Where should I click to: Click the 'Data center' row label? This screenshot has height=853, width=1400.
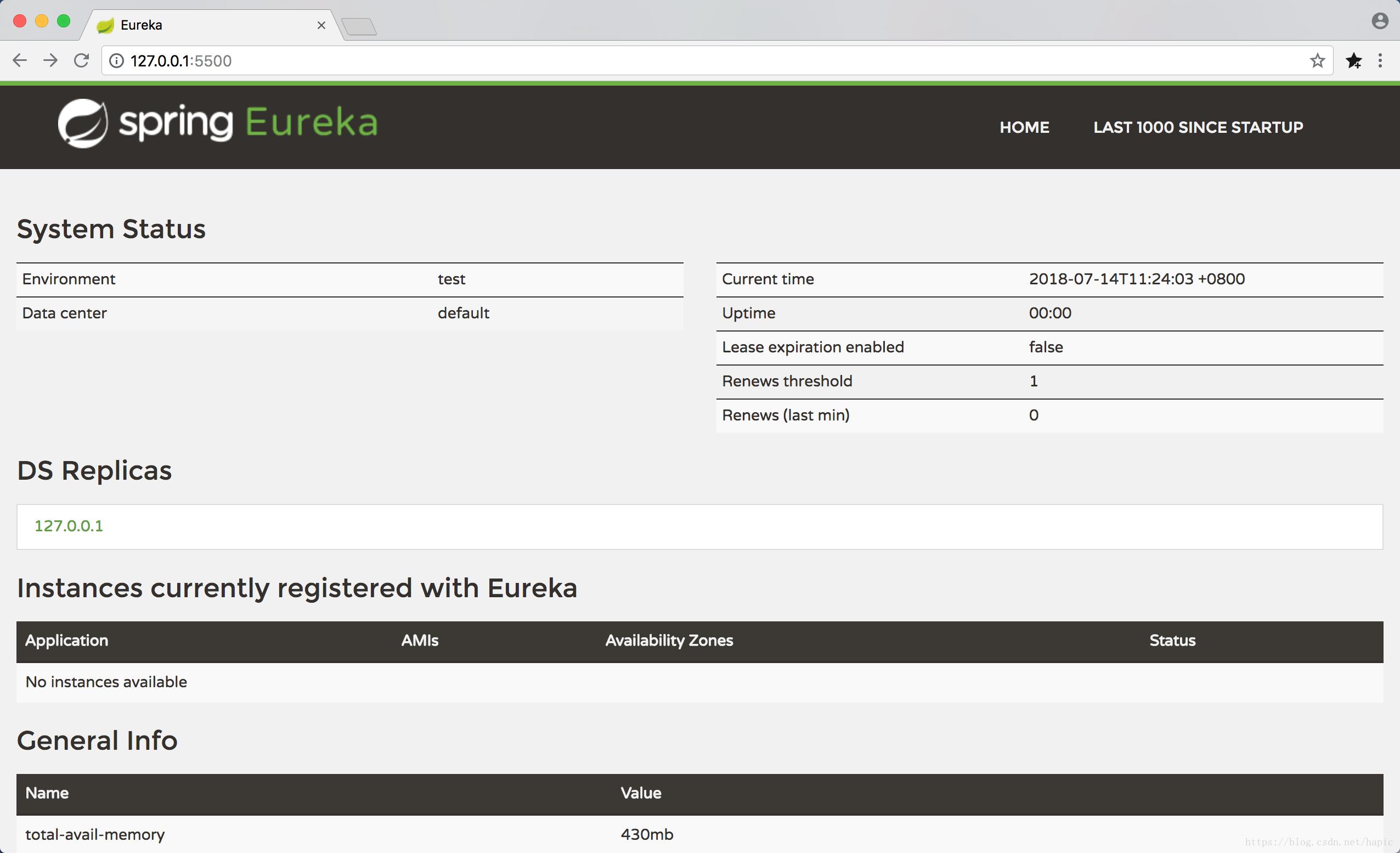pos(64,313)
